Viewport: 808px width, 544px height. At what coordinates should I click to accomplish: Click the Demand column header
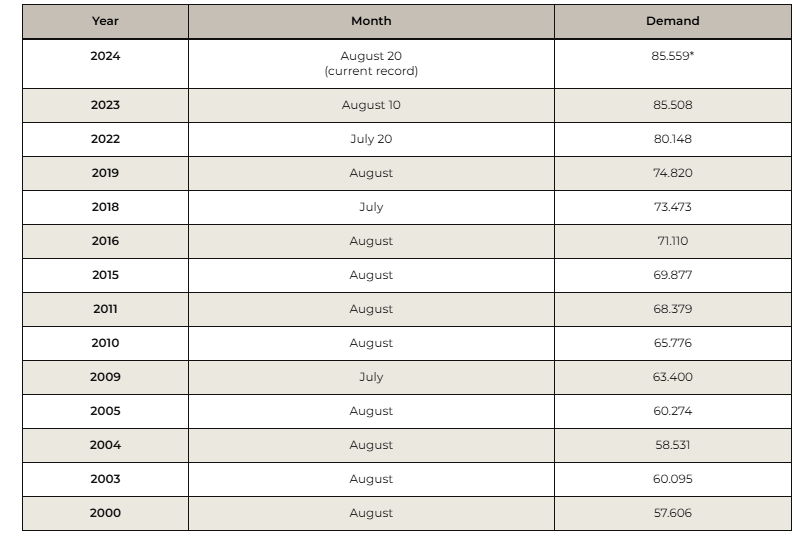[x=671, y=21]
